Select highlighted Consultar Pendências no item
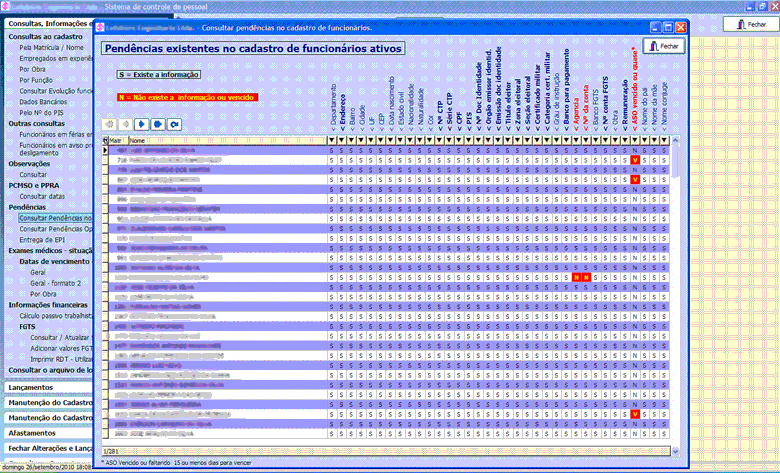Image resolution: width=780 pixels, height=473 pixels. (55, 218)
